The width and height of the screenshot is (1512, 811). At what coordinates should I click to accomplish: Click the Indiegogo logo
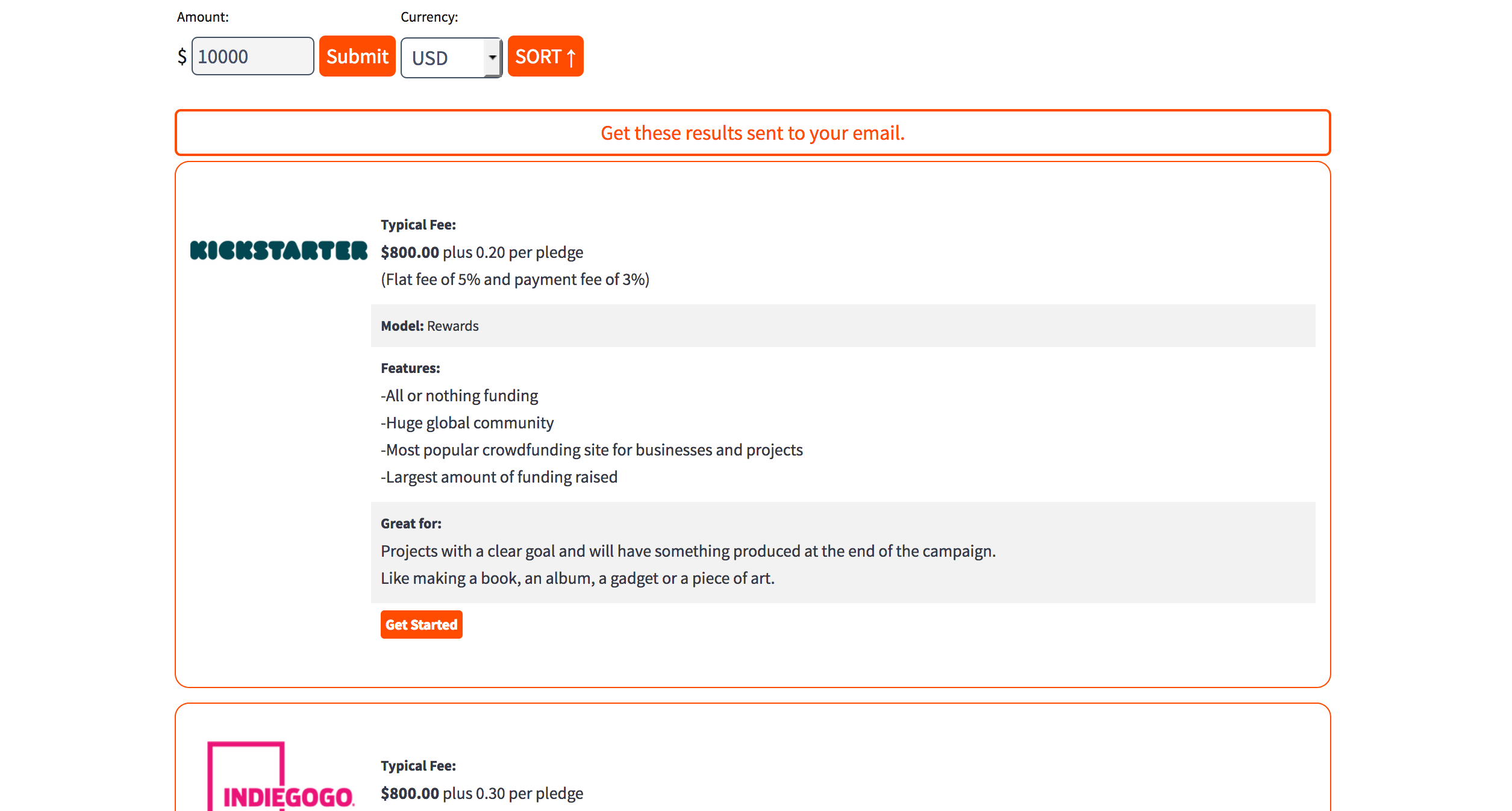coord(281,776)
